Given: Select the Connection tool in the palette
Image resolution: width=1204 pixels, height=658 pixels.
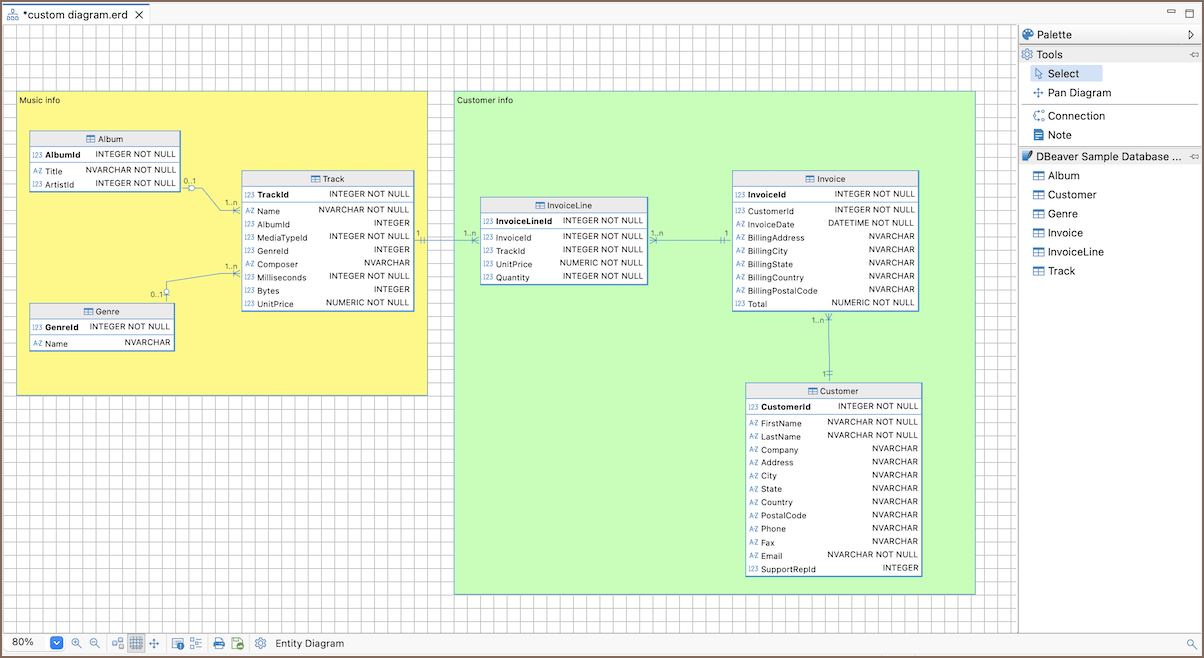Looking at the screenshot, I should point(1076,116).
